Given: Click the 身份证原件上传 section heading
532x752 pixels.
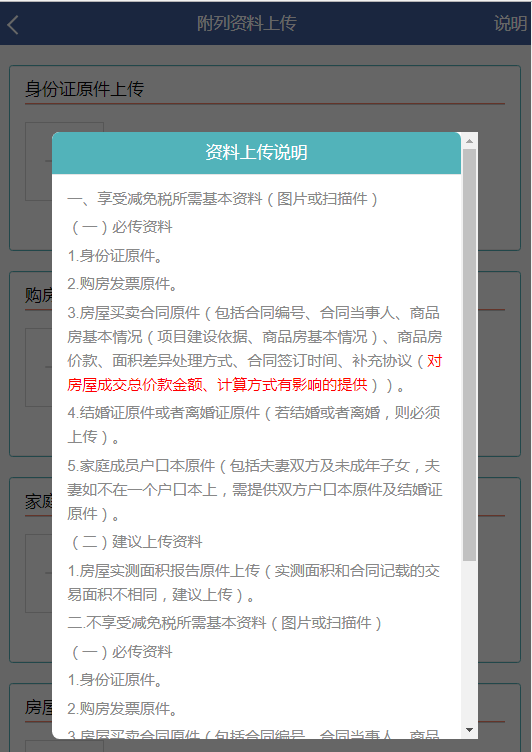Looking at the screenshot, I should 84,89.
